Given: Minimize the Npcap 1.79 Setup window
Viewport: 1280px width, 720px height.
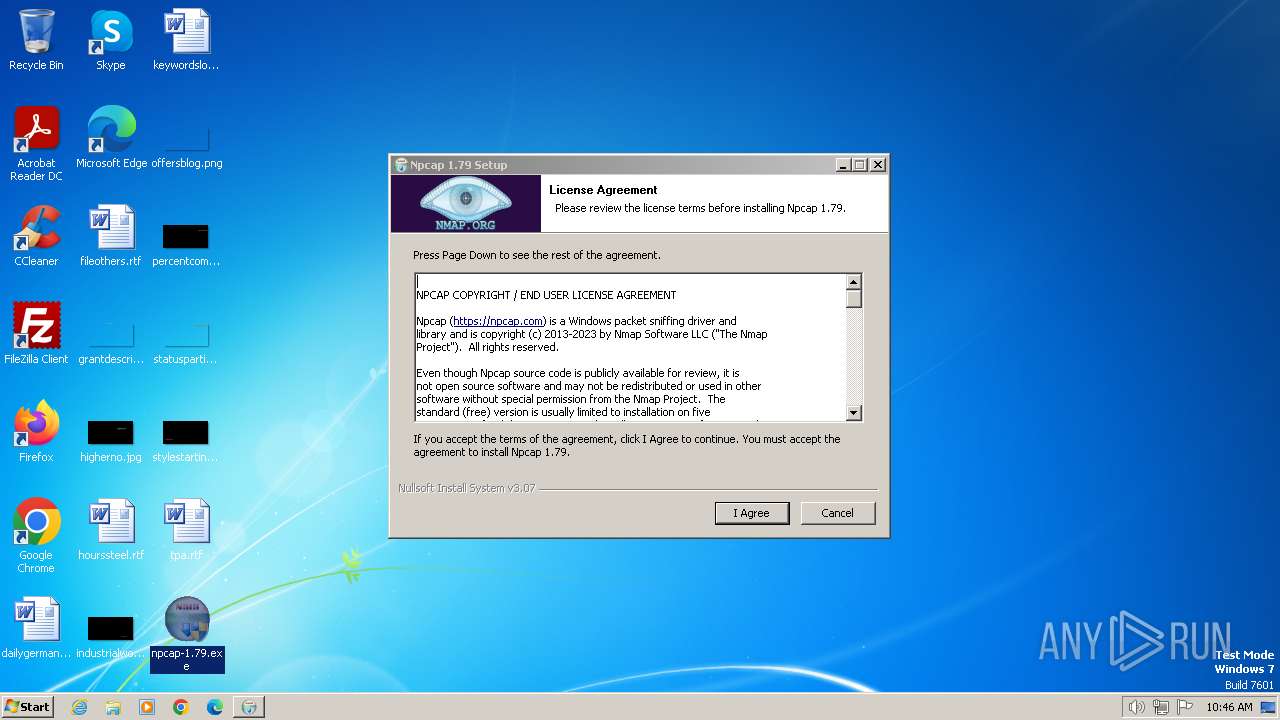Looking at the screenshot, I should click(x=843, y=165).
